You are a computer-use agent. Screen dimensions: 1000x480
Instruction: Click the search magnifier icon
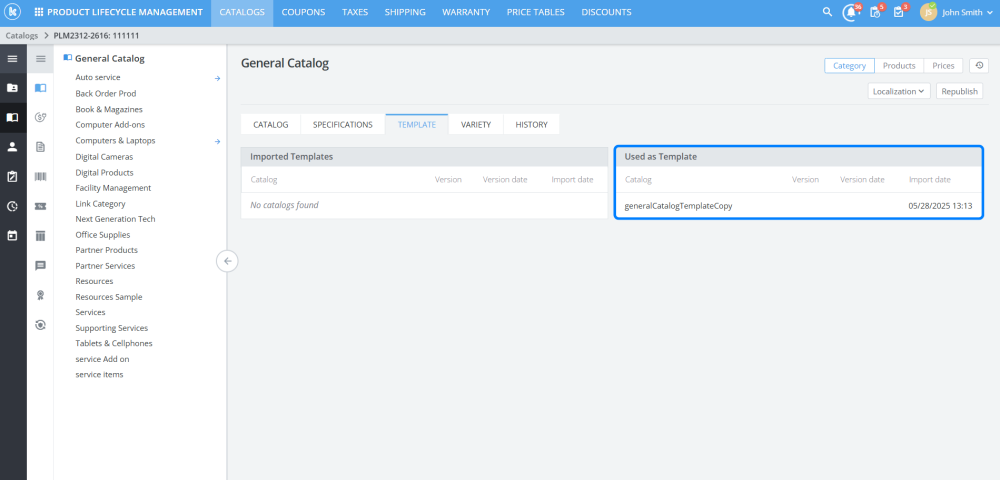[x=827, y=12]
